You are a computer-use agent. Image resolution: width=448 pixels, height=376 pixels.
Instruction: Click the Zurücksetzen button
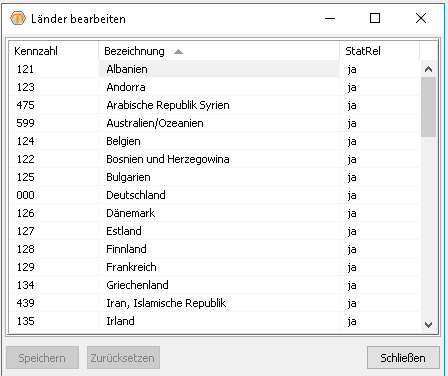[123, 358]
